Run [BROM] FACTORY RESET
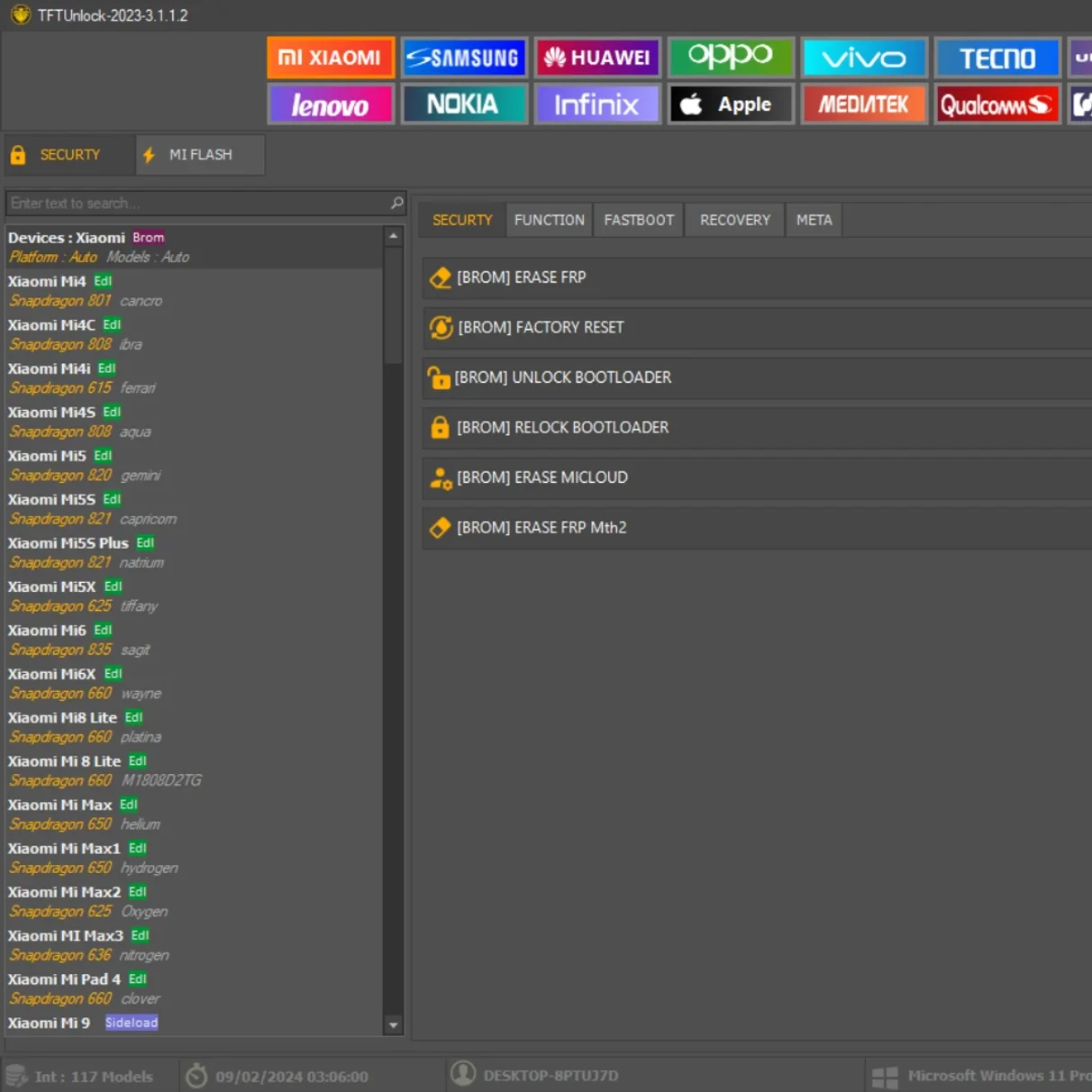 coord(757,327)
